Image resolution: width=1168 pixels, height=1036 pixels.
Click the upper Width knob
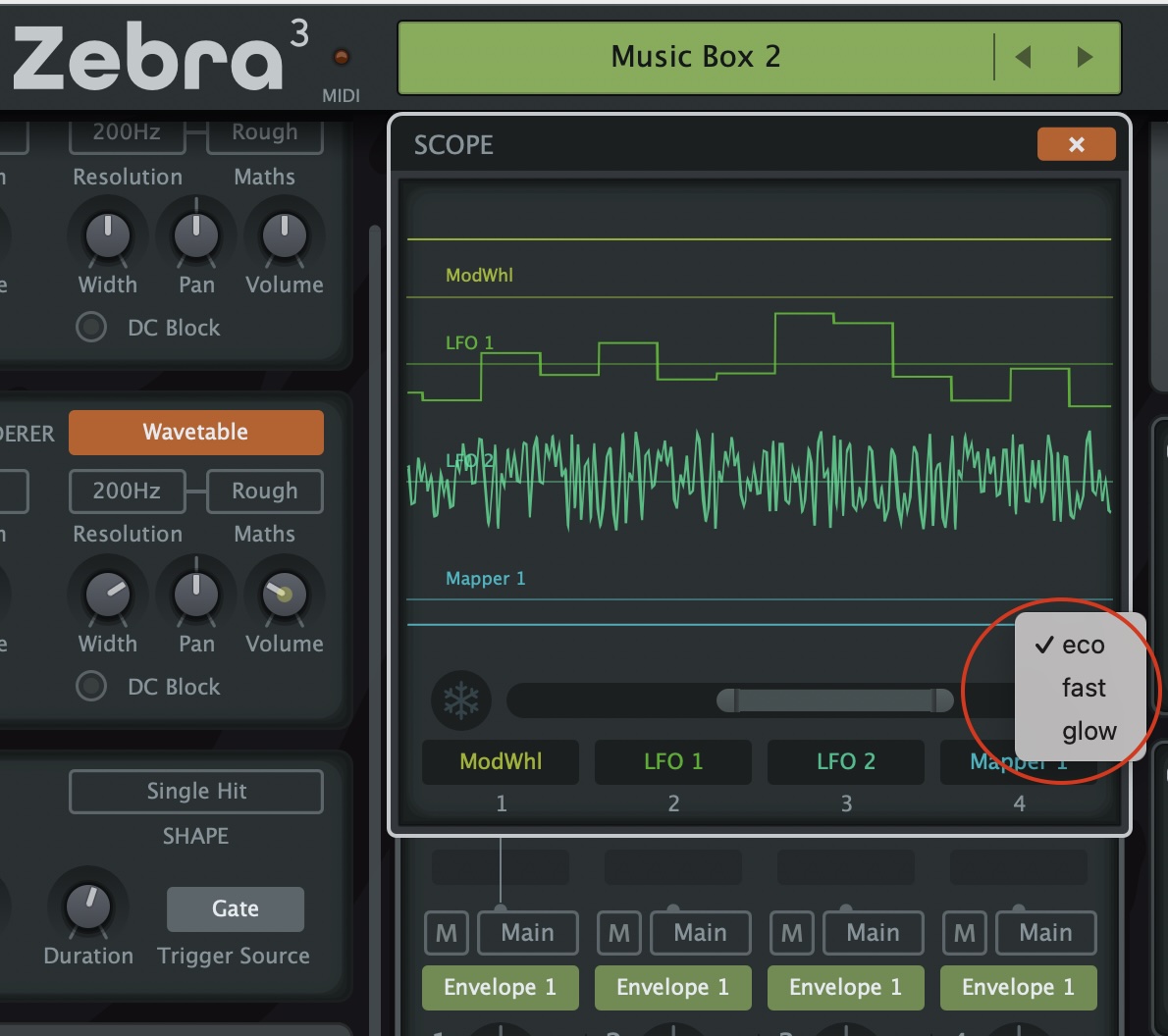(x=108, y=235)
